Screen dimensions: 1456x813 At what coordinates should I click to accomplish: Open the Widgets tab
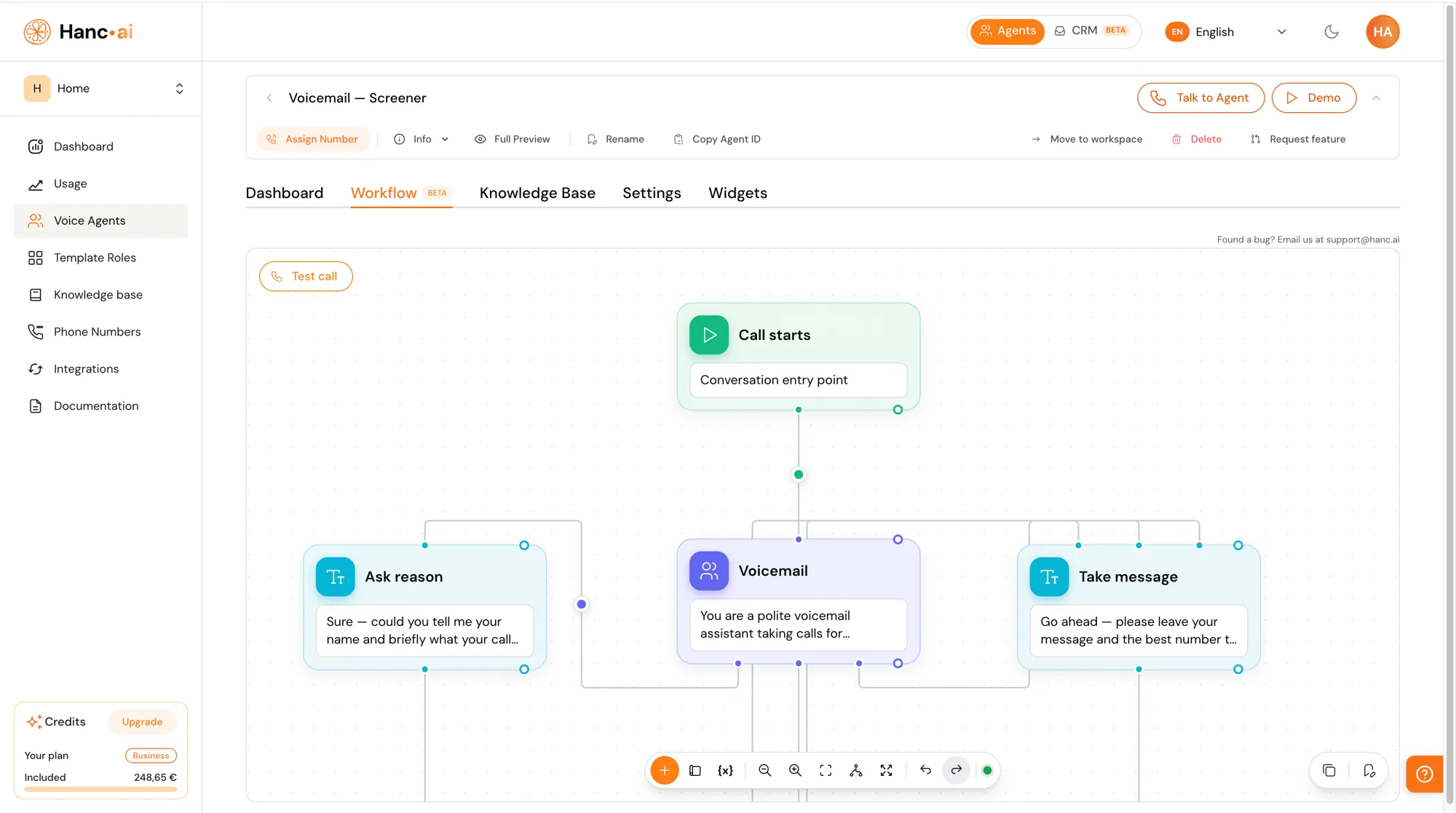tap(737, 193)
